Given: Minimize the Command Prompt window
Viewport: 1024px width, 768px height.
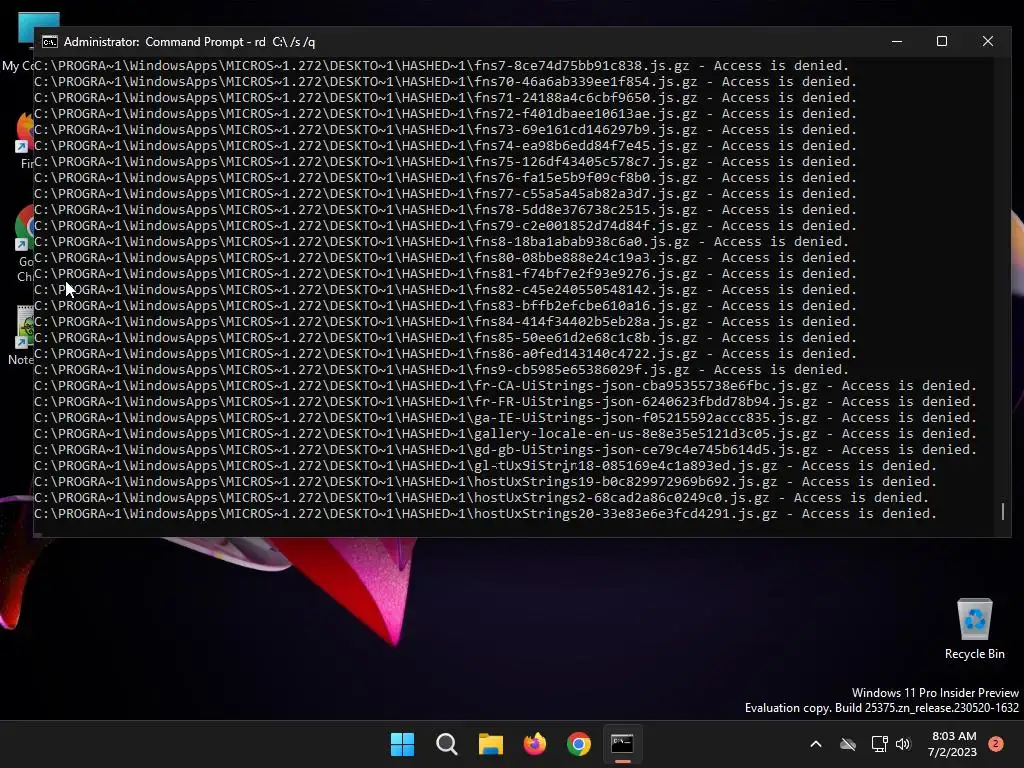Looking at the screenshot, I should point(897,41).
